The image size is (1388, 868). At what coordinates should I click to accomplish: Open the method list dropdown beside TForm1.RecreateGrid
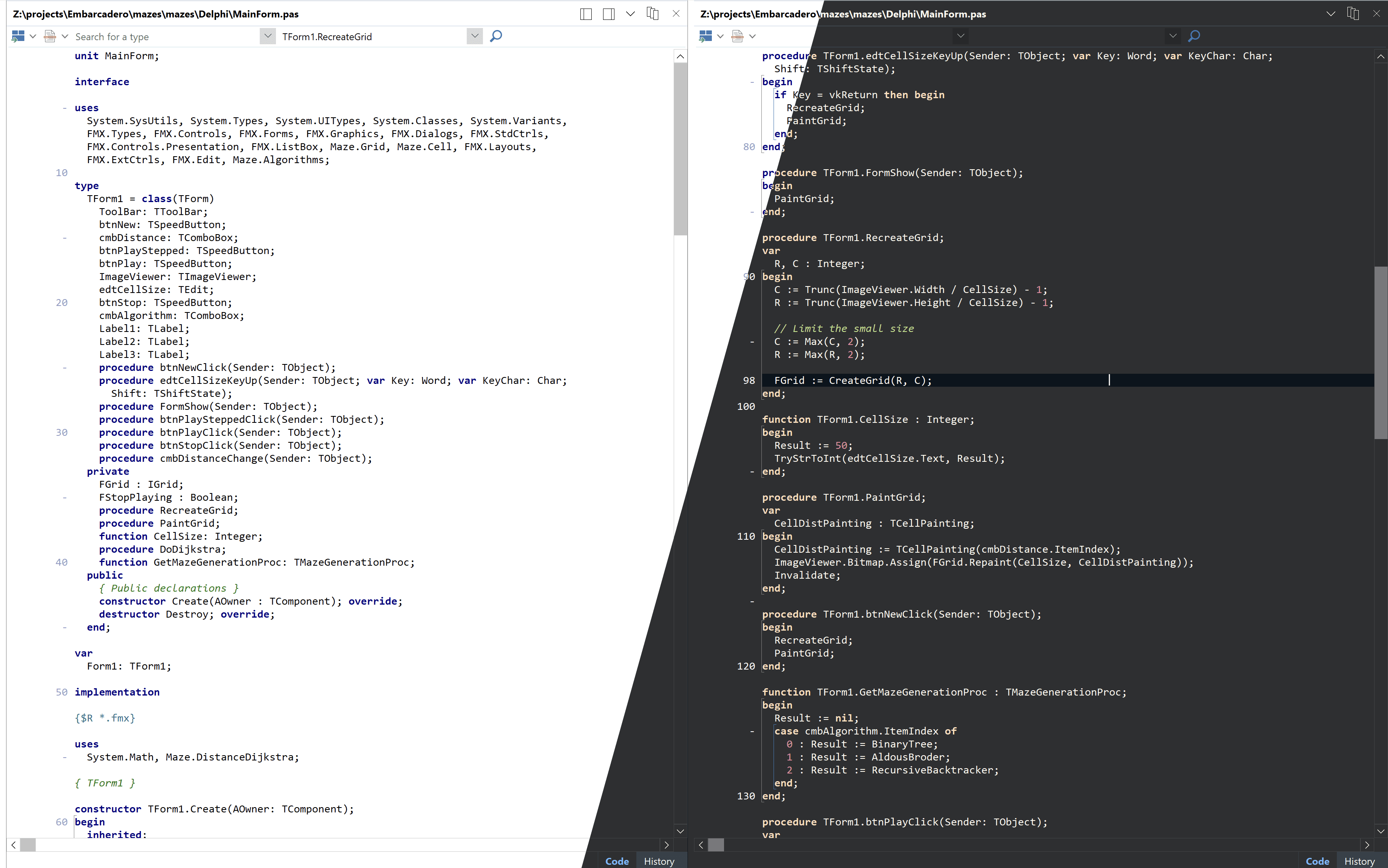(475, 36)
